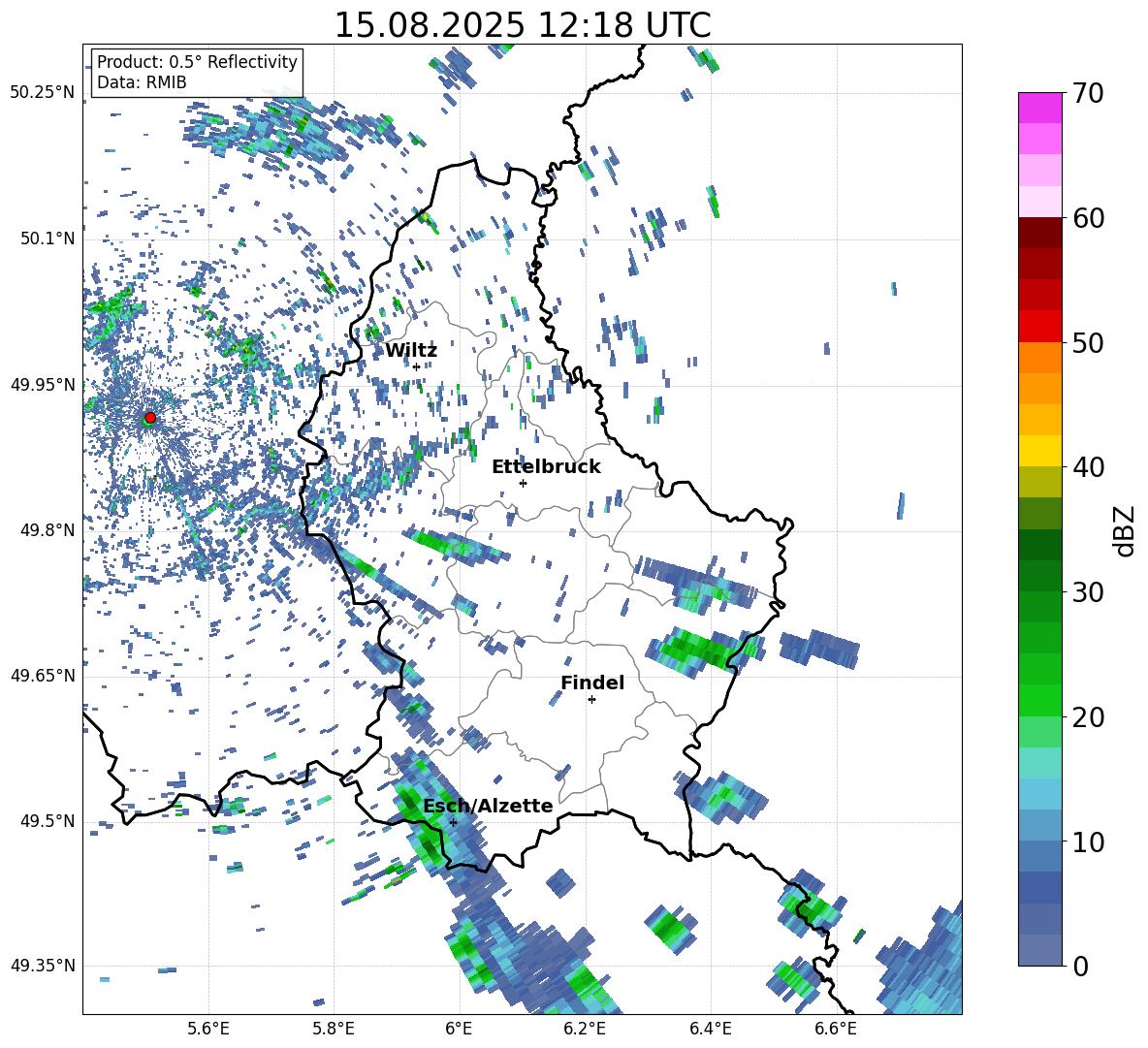
Task: Click the yellow colorbar swatch above 40
Action: click(x=1039, y=452)
